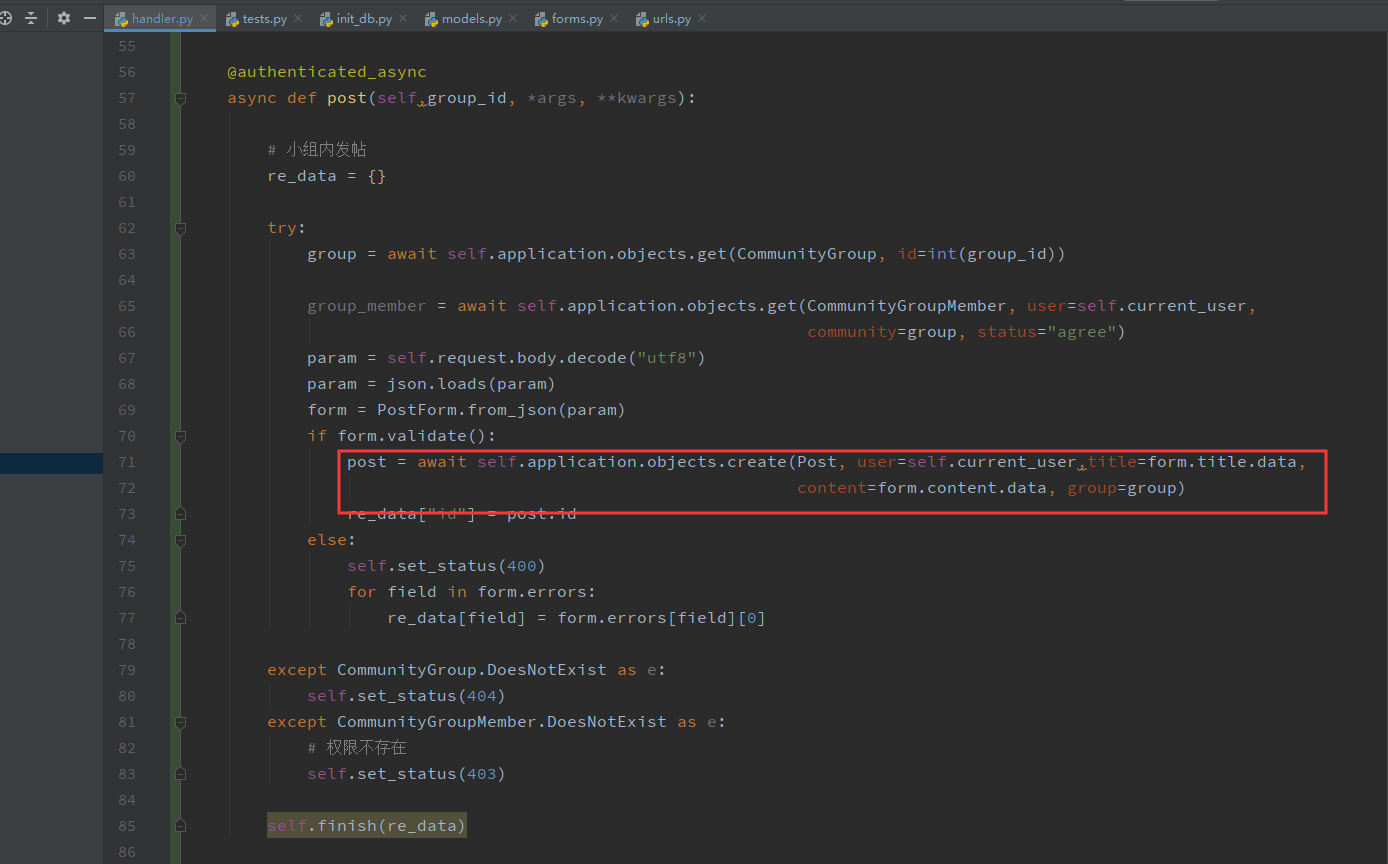Click 'CommunityGroupMember' on line 65
Viewport: 1388px width, 864px height.
907,306
